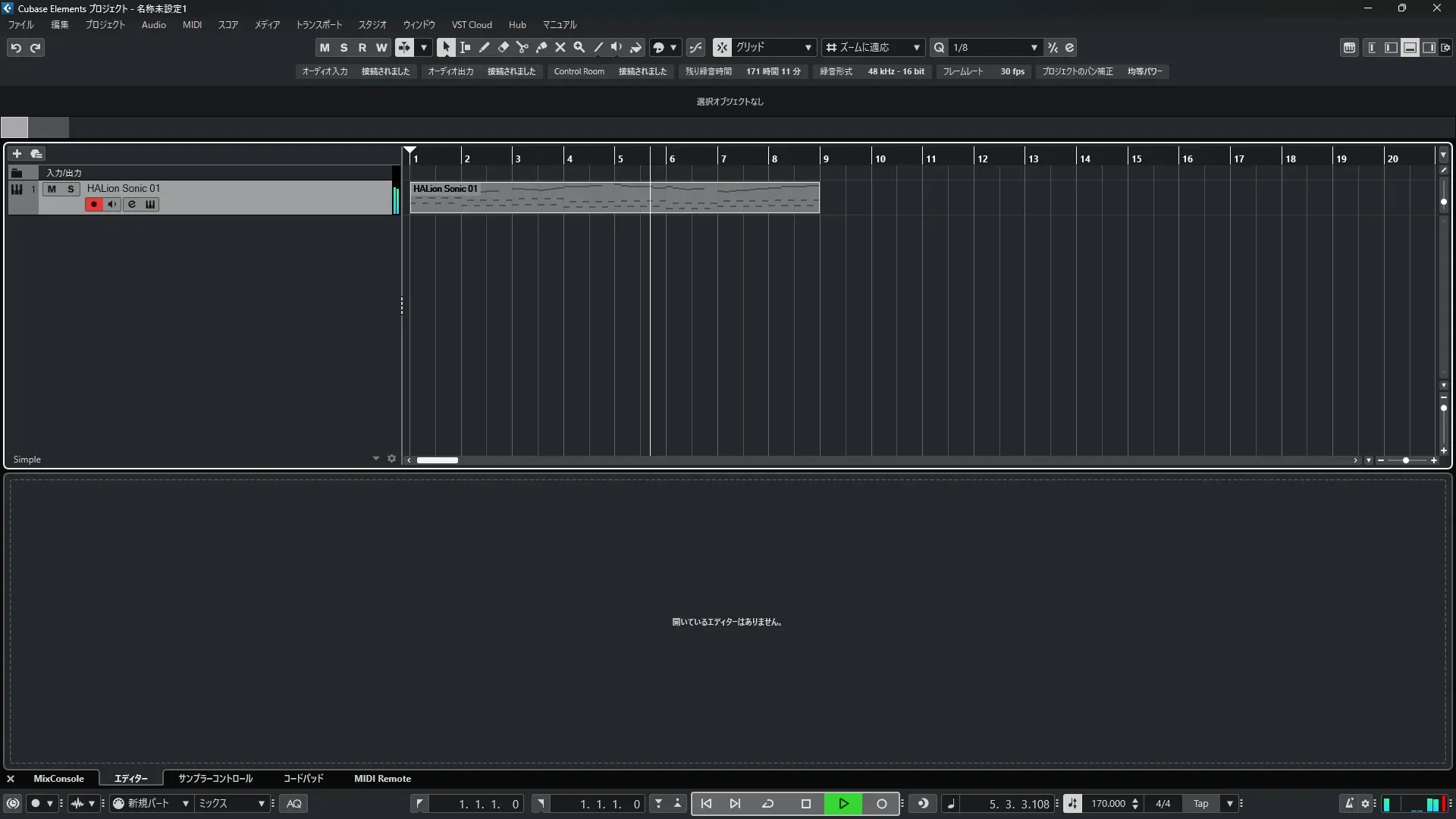Screen dimensions: 1456x819
Task: Click the Stop transport button
Action: coord(805,803)
